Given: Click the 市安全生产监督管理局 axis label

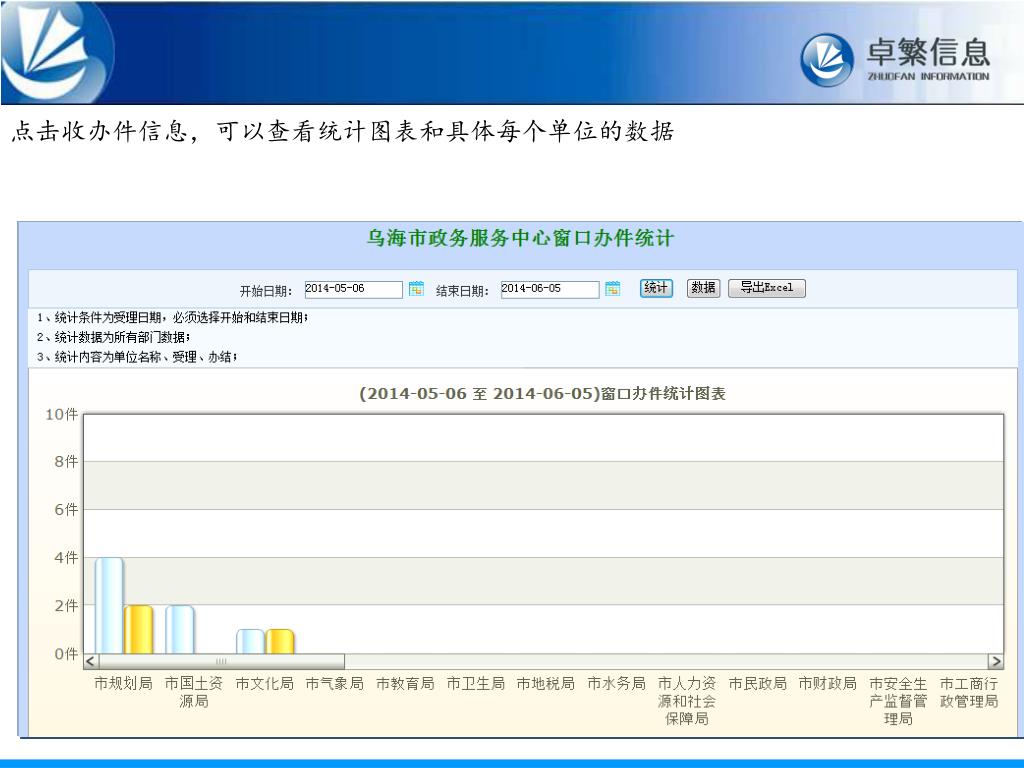Looking at the screenshot, I should pos(899,701).
